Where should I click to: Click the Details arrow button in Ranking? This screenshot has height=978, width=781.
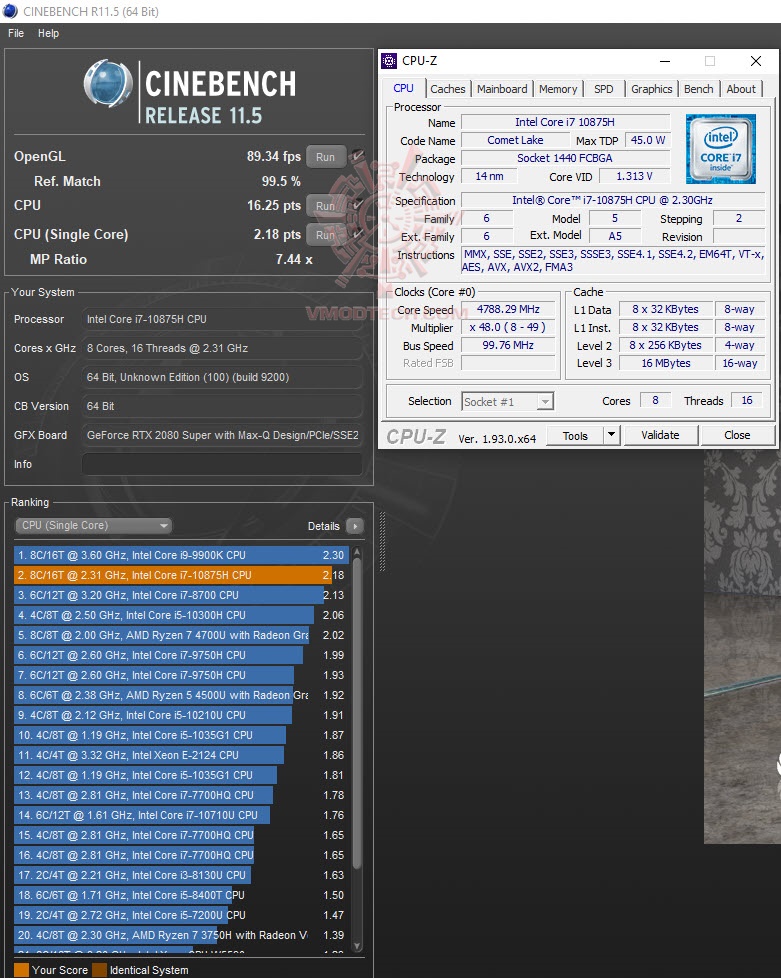click(x=355, y=526)
